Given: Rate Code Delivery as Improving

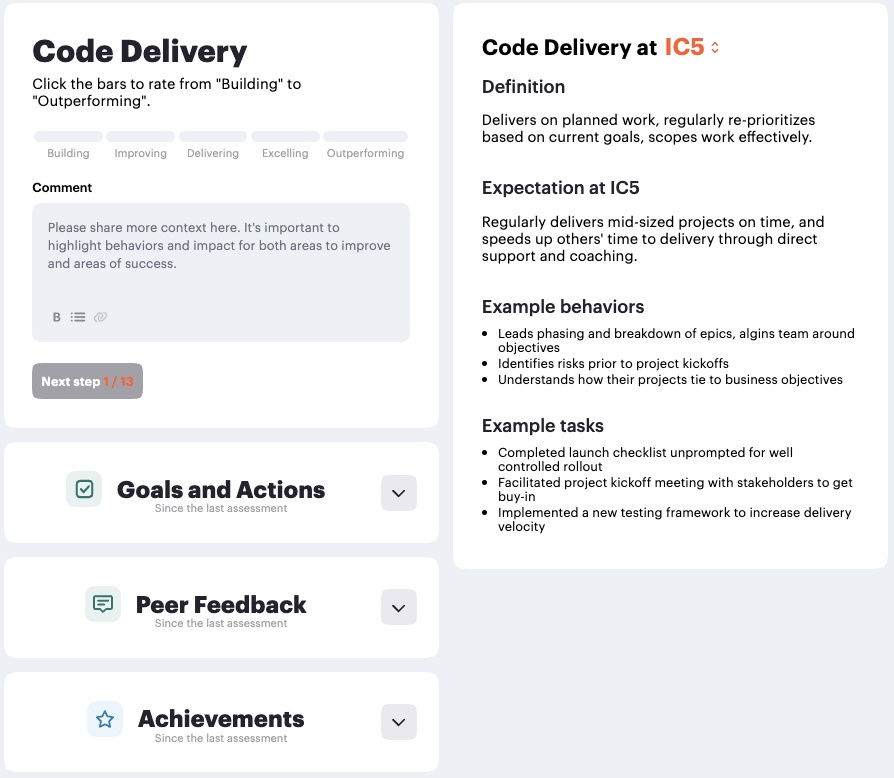Looking at the screenshot, I should [140, 137].
